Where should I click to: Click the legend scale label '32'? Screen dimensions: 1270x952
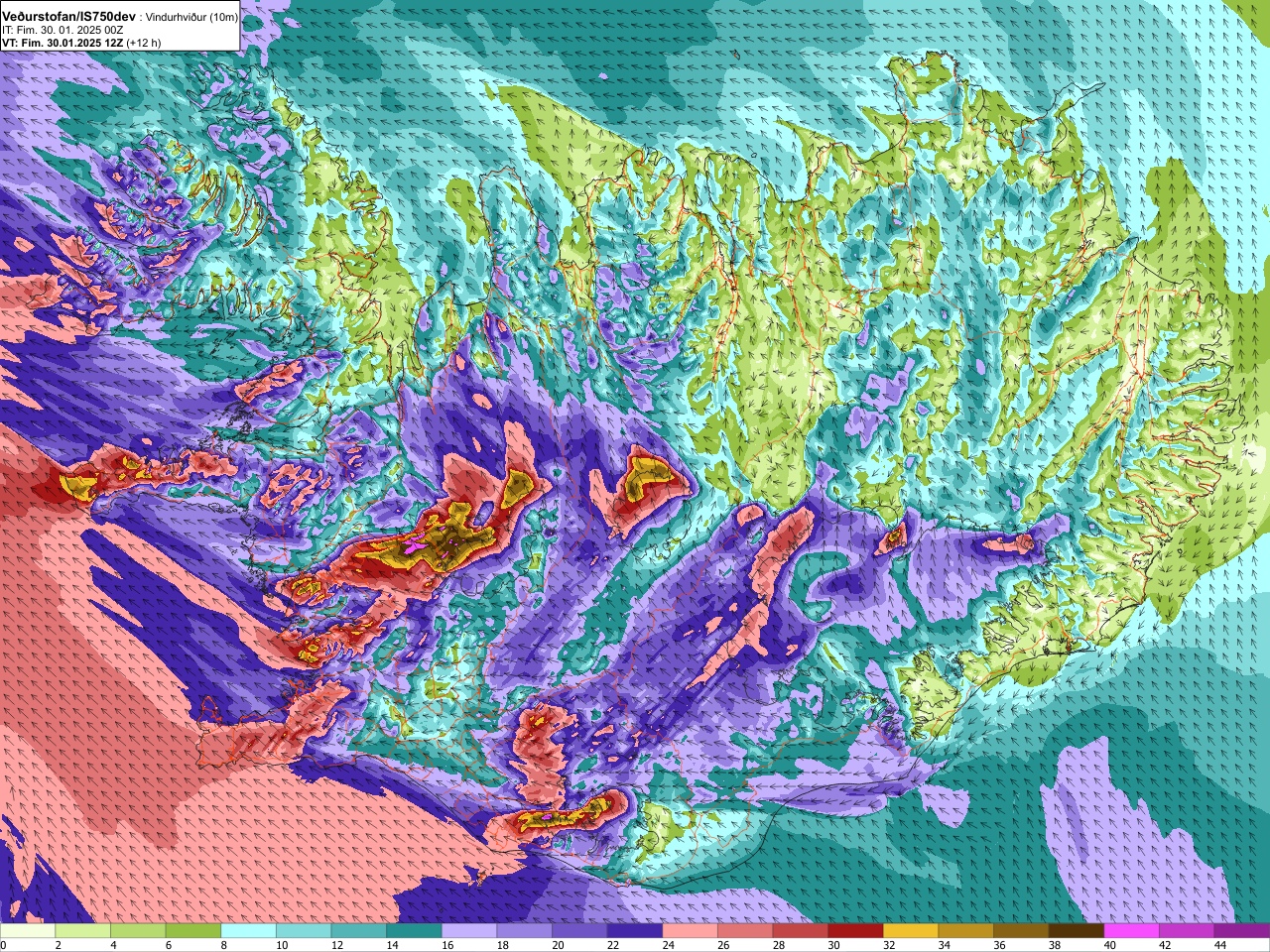890,945
